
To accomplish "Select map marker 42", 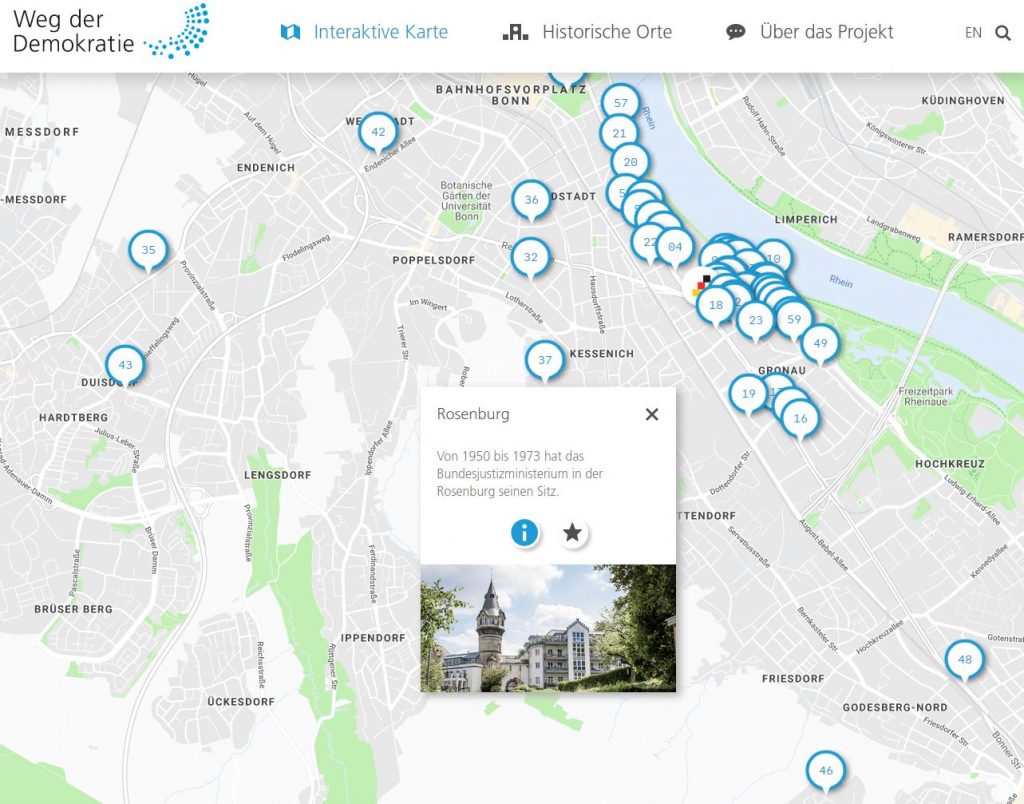I will (378, 132).
